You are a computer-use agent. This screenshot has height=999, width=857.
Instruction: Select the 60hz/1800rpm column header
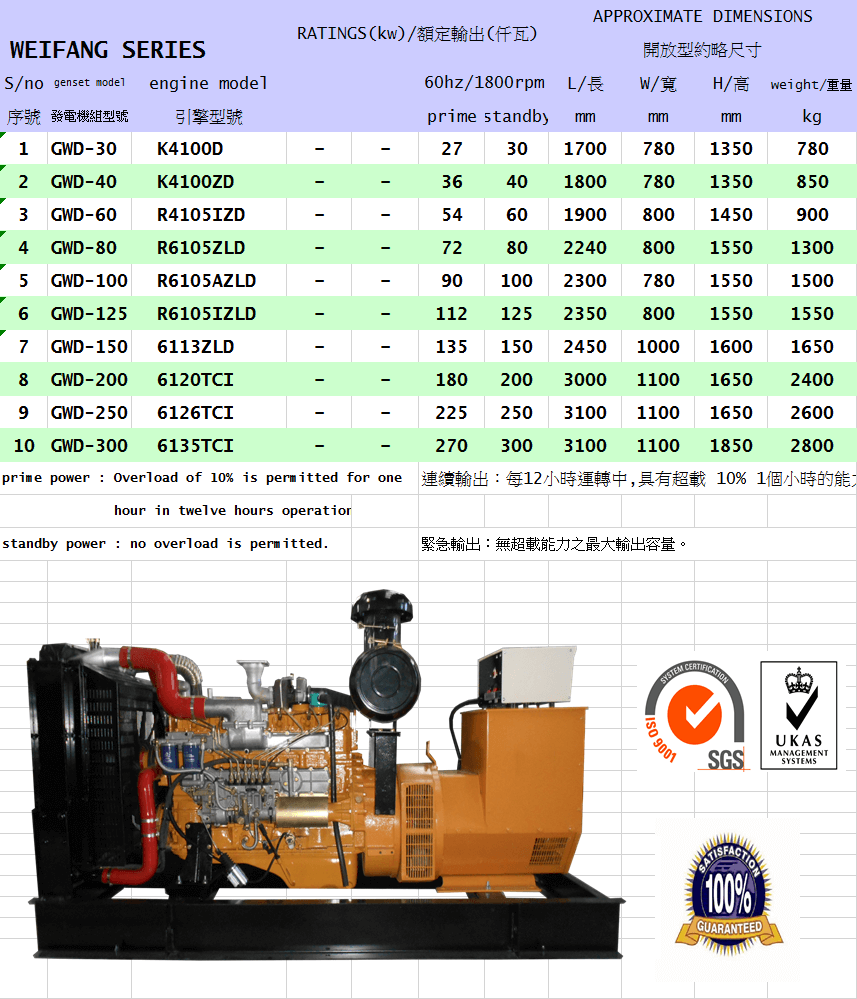484,83
